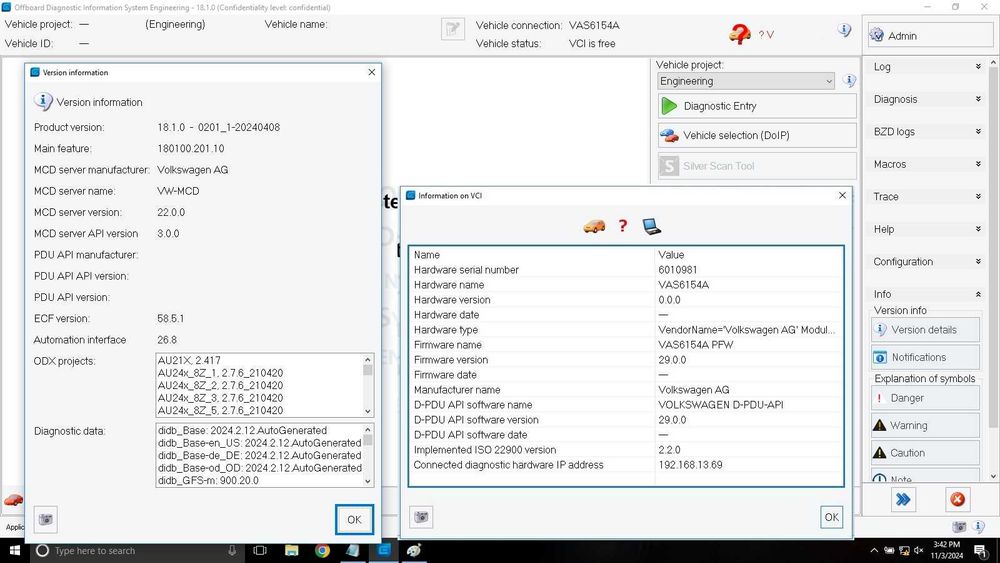1000x563 pixels.
Task: Open the Windows Start menu
Action: coord(15,550)
